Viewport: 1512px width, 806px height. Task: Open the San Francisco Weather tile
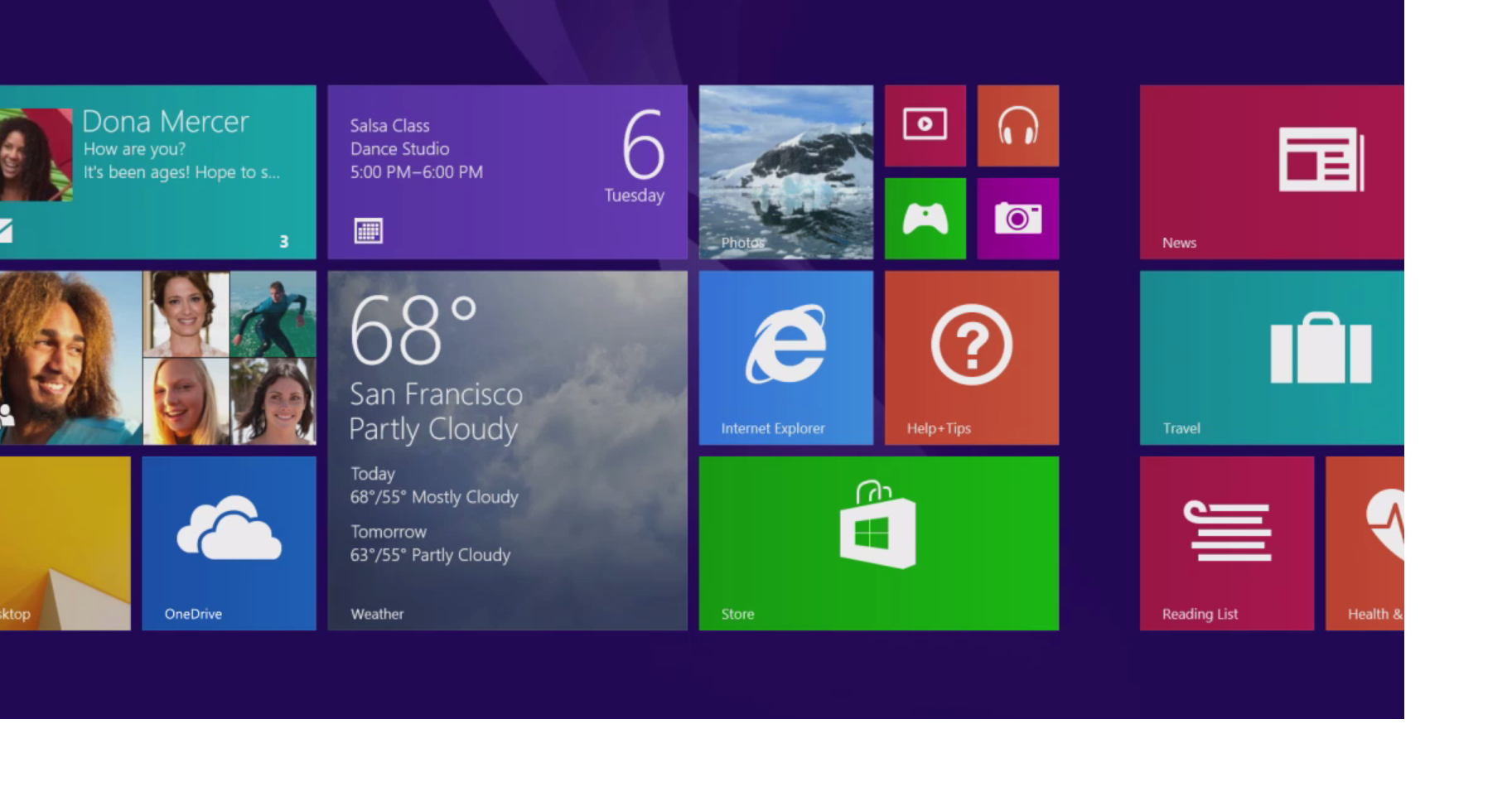click(x=507, y=450)
